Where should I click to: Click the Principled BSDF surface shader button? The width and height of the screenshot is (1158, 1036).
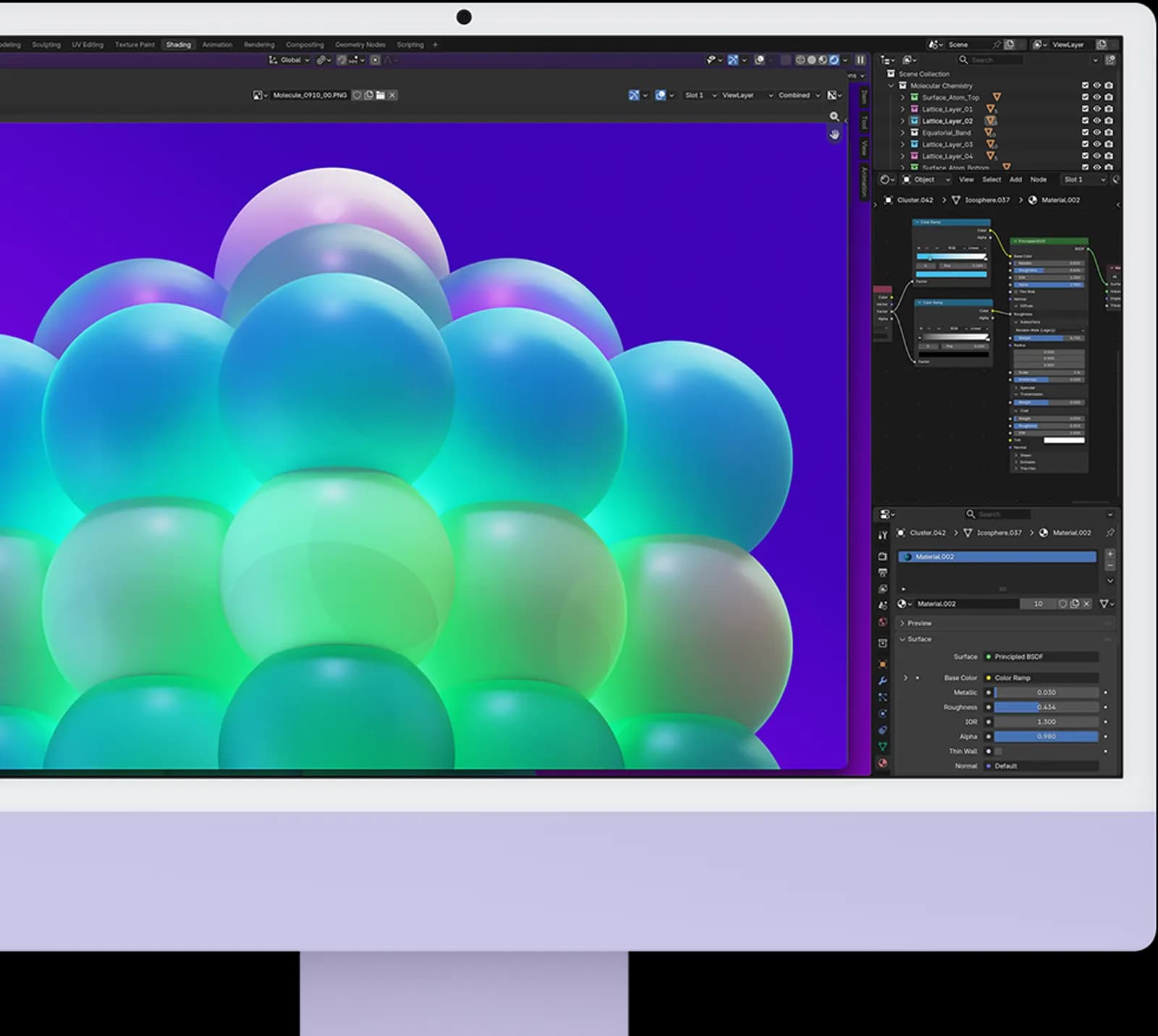tap(1041, 657)
